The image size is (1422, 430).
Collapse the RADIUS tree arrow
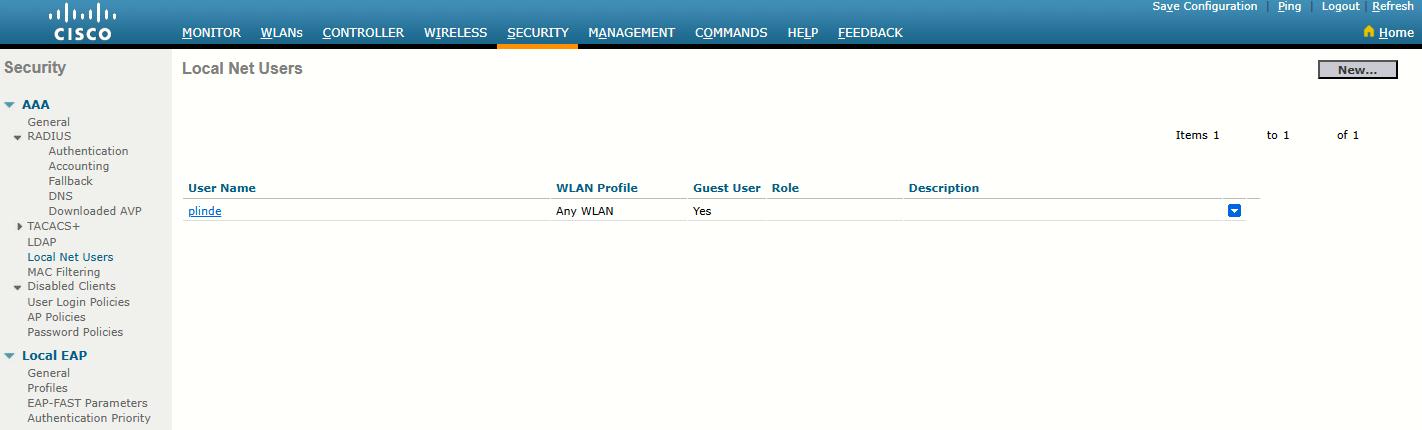(x=18, y=137)
